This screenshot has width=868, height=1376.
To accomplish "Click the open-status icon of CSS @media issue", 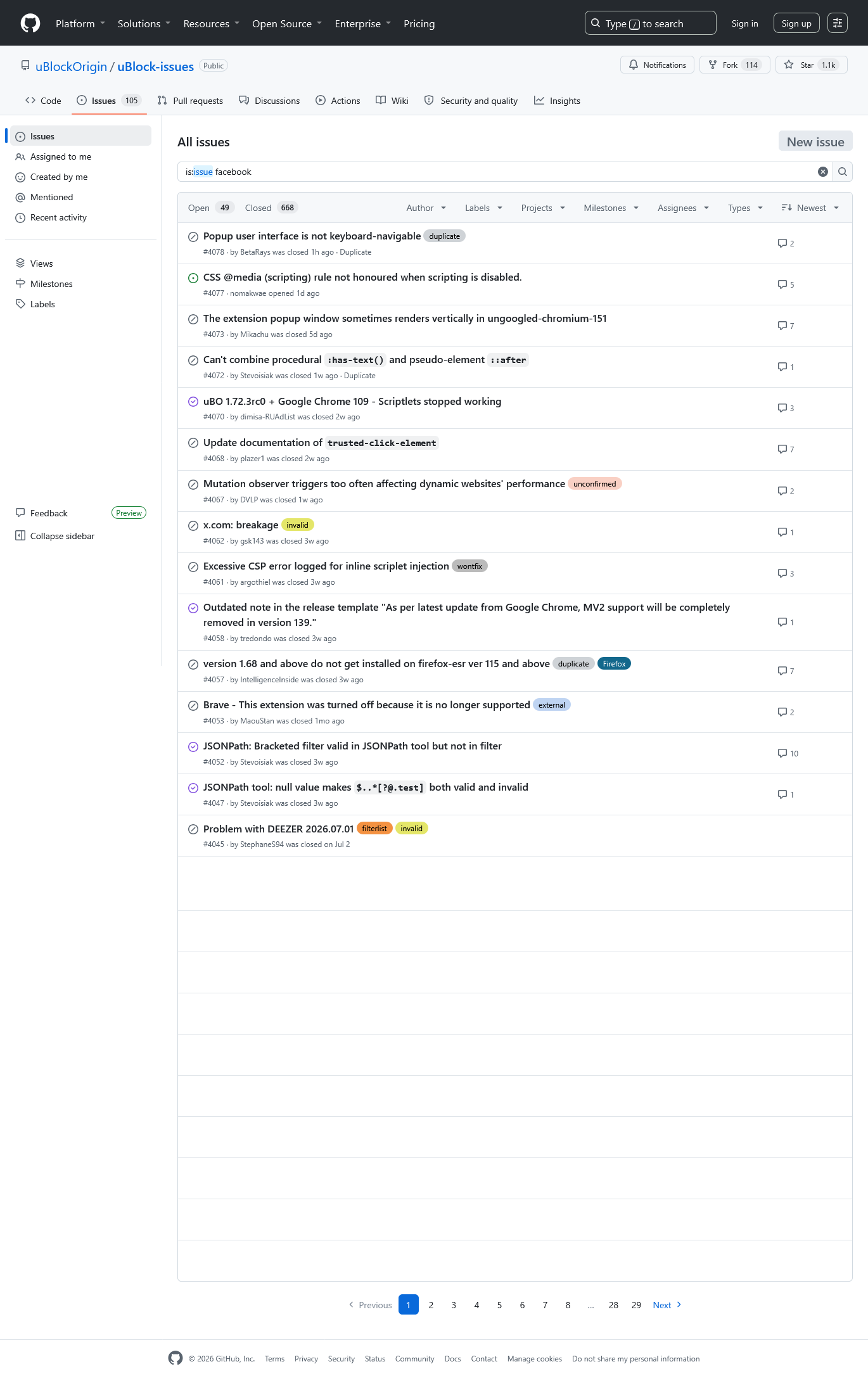I will [193, 278].
